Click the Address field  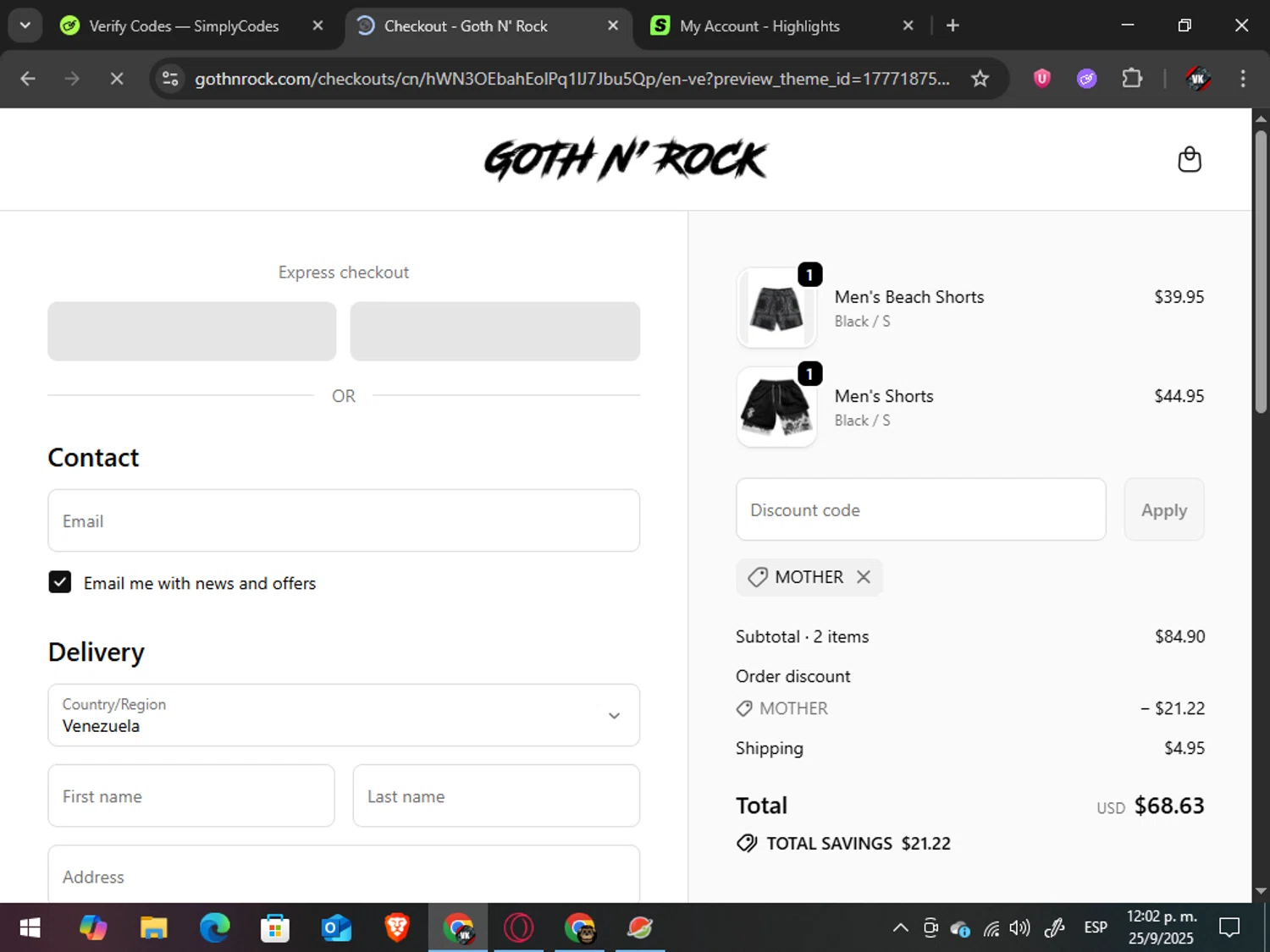coord(344,874)
